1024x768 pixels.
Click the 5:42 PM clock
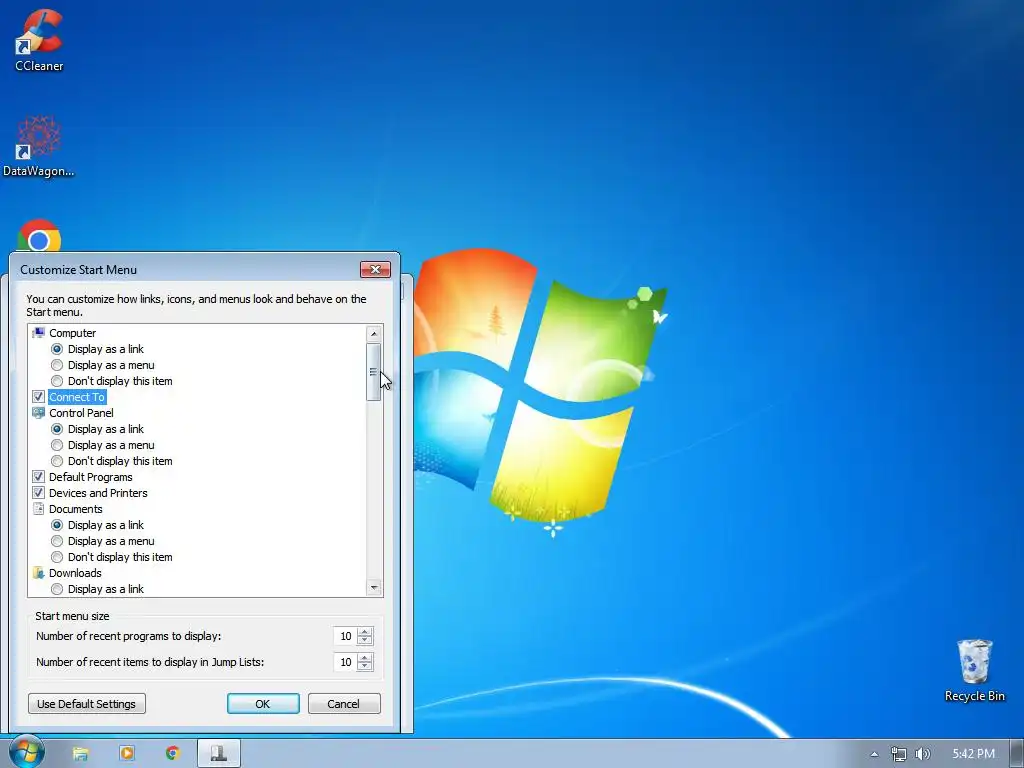pos(973,754)
